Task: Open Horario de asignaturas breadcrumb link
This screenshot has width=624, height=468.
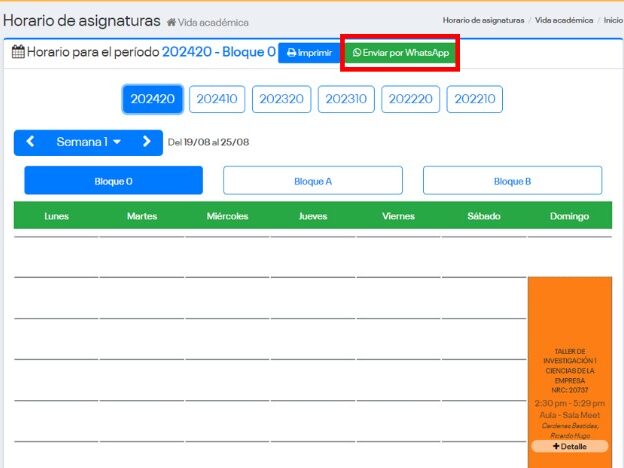Action: click(x=483, y=20)
